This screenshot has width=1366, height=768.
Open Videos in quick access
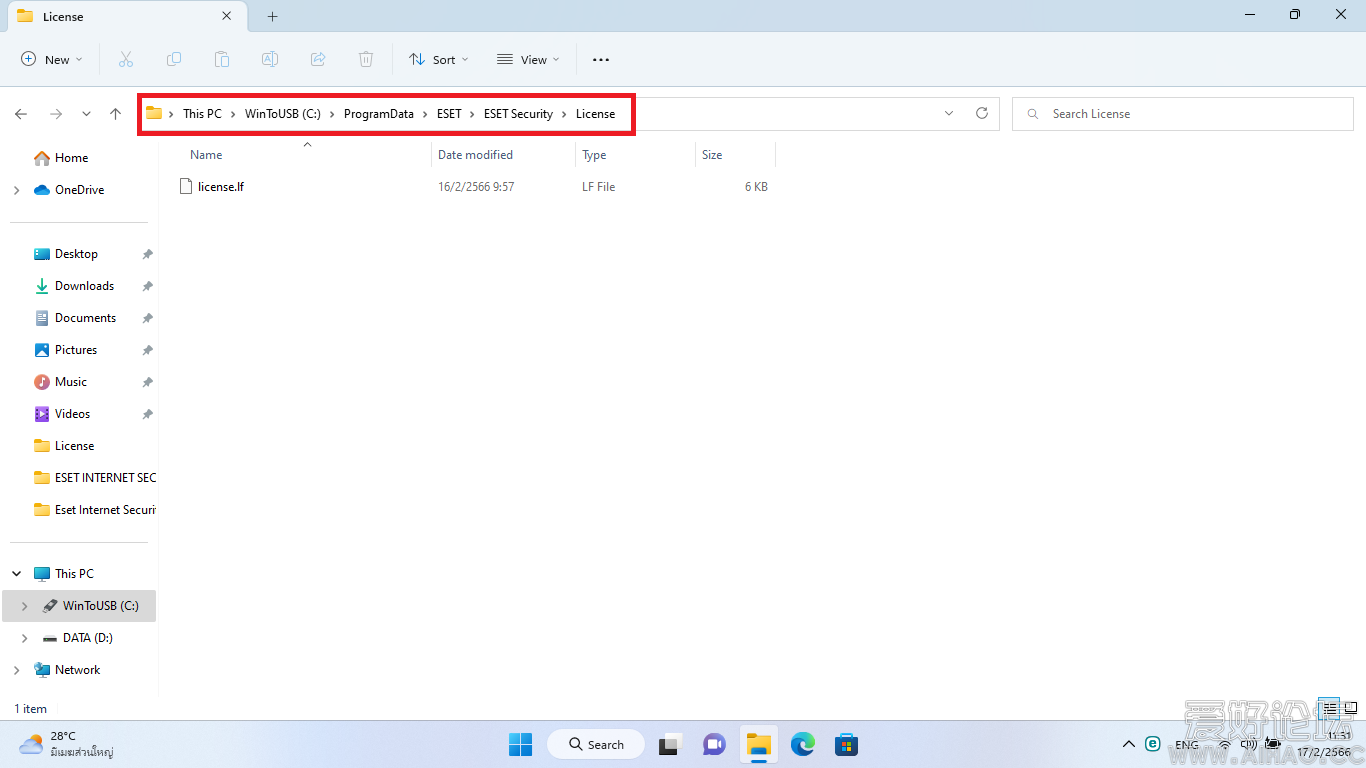click(72, 414)
